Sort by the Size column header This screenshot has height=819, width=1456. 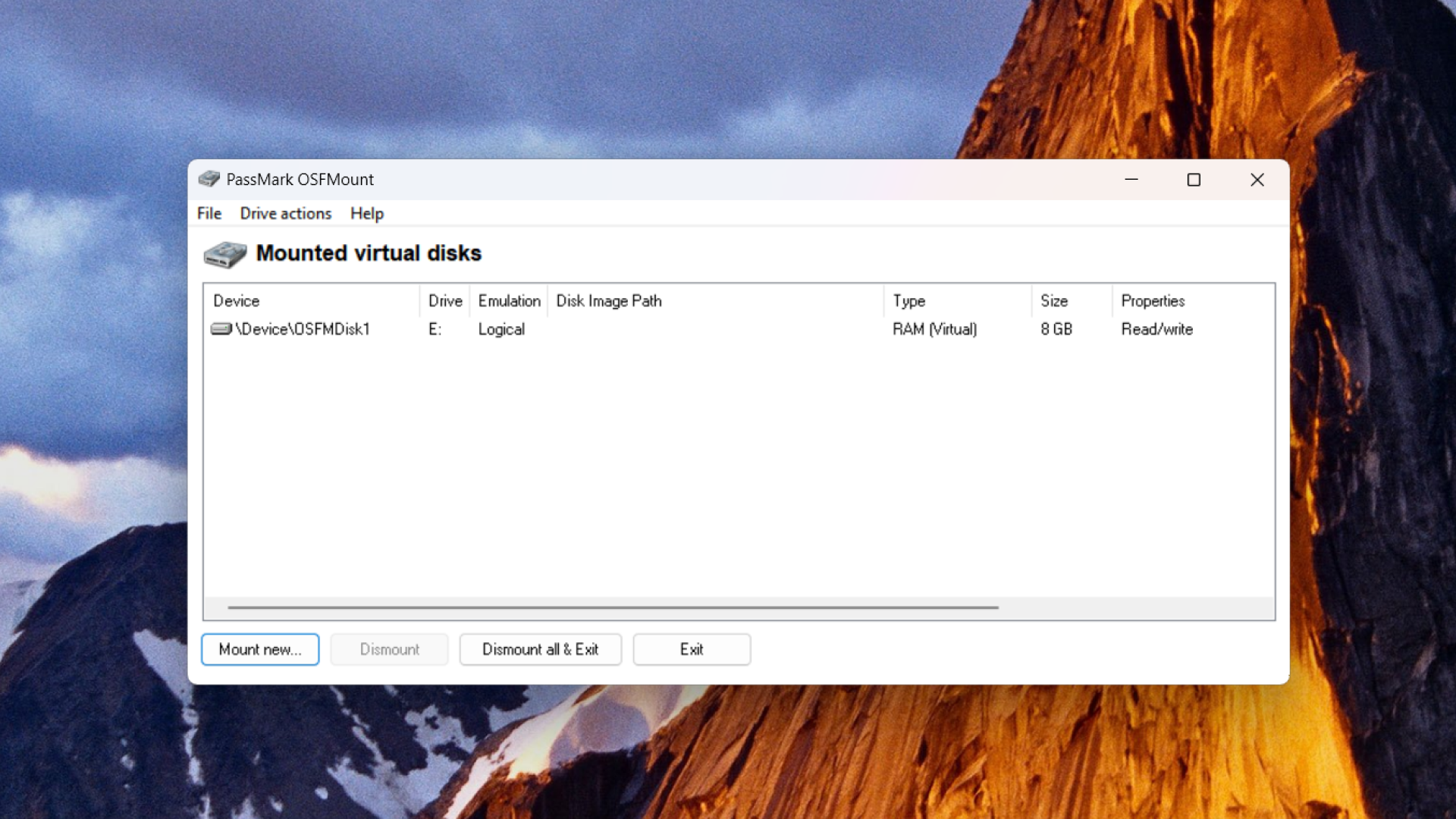[1072, 301]
